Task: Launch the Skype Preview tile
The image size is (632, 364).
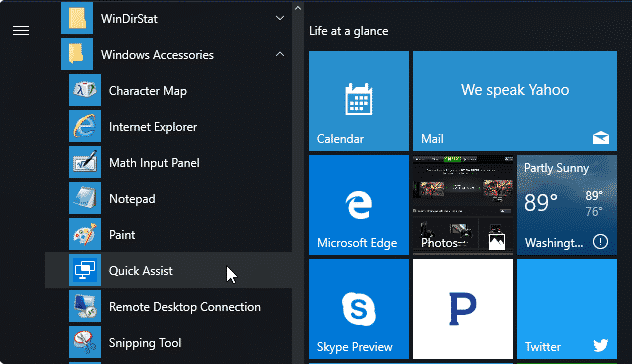Action: (359, 309)
